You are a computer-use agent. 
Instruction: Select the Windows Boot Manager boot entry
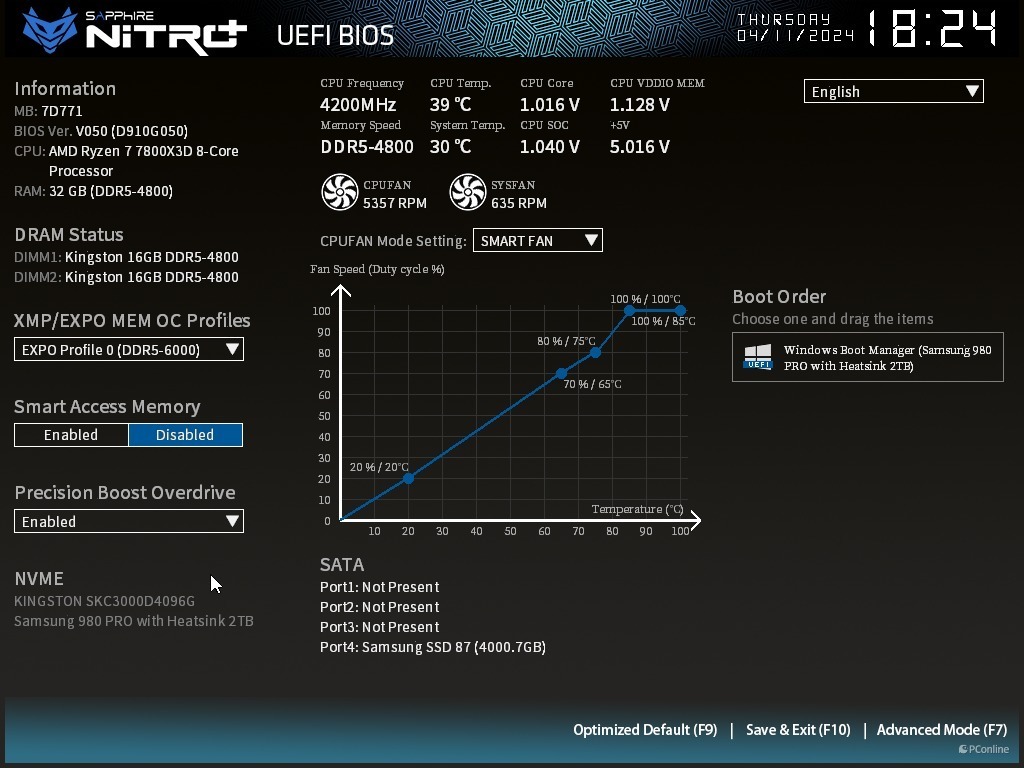coord(868,357)
